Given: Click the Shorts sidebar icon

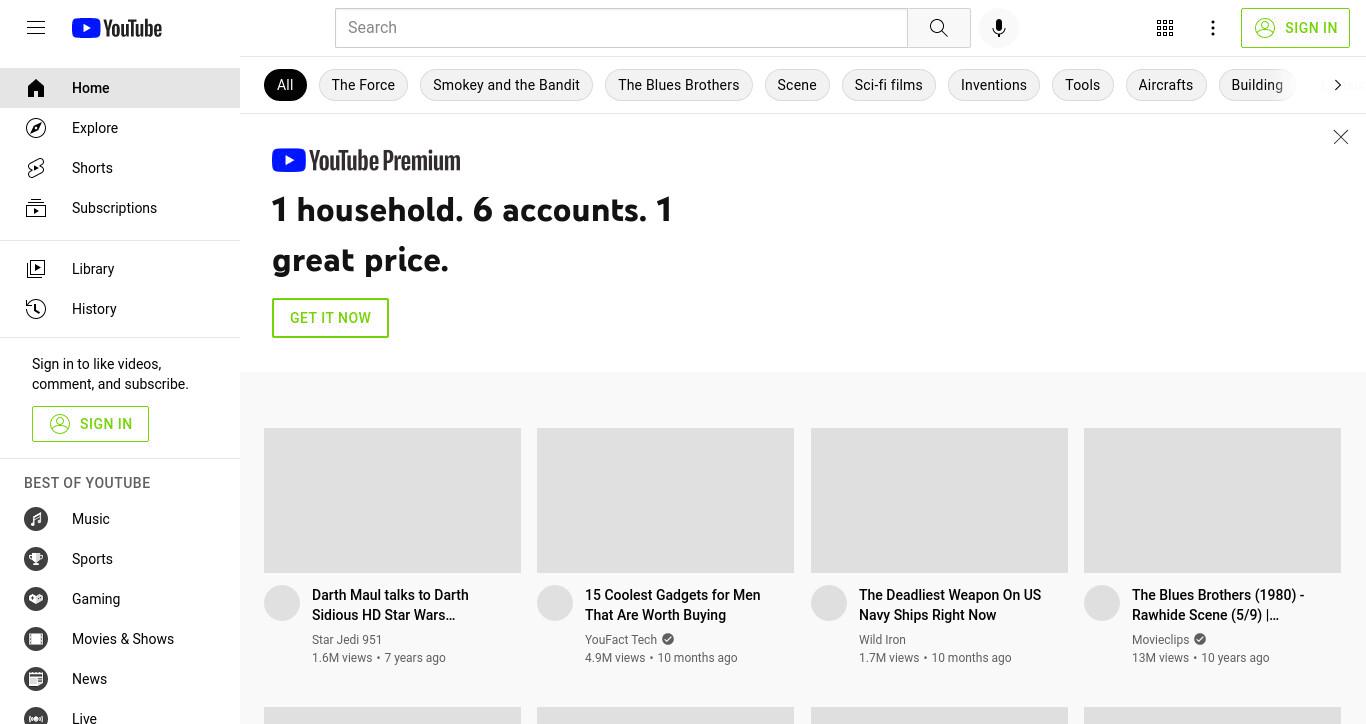Looking at the screenshot, I should [x=36, y=168].
